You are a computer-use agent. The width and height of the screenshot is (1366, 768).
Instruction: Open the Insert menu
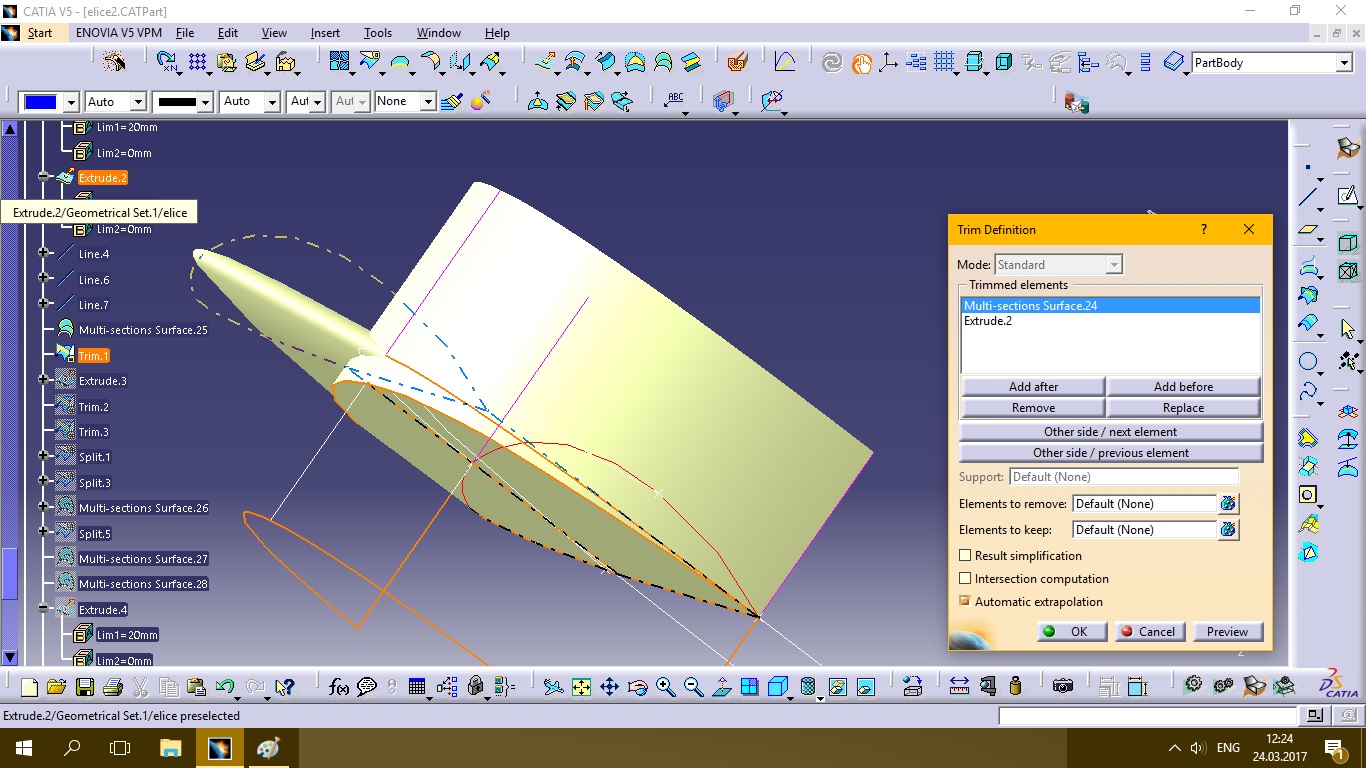click(325, 33)
